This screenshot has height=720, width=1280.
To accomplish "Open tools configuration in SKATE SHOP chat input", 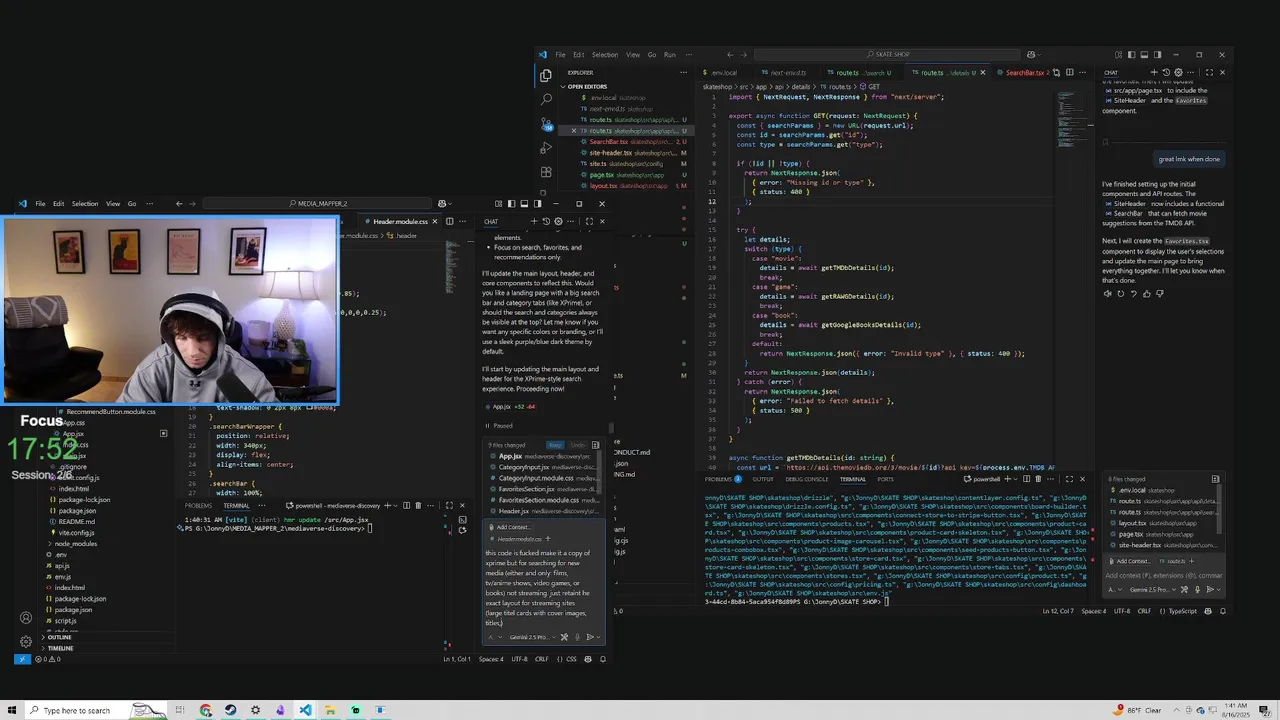I will 1184,590.
